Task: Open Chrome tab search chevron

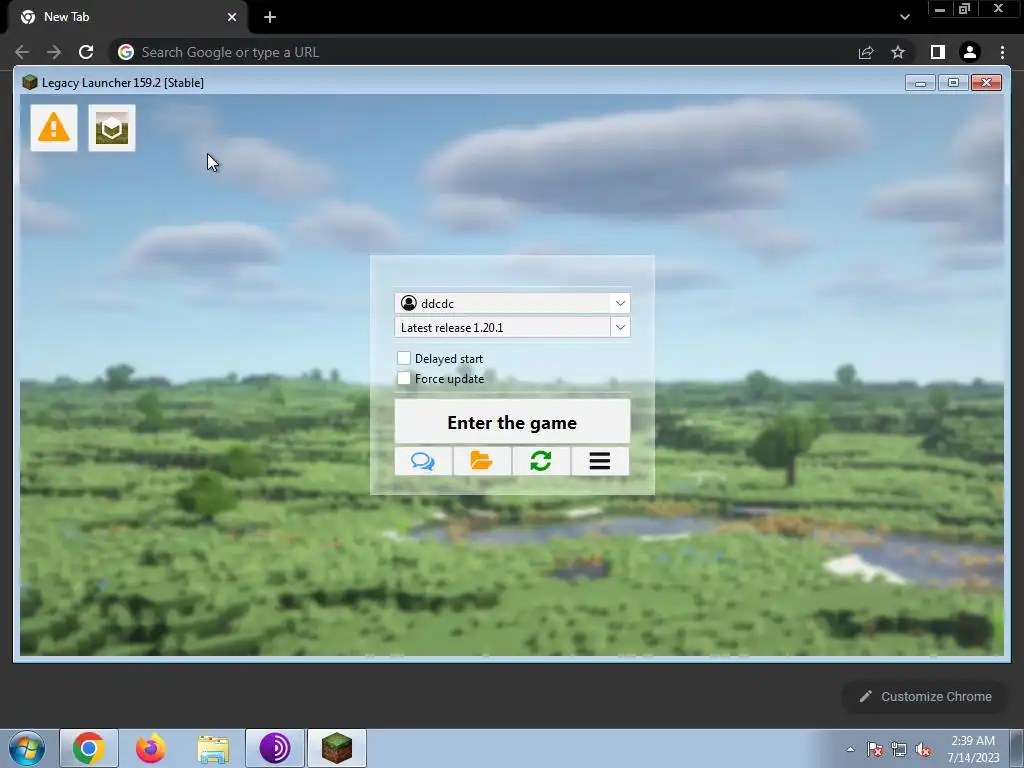Action: [x=904, y=17]
